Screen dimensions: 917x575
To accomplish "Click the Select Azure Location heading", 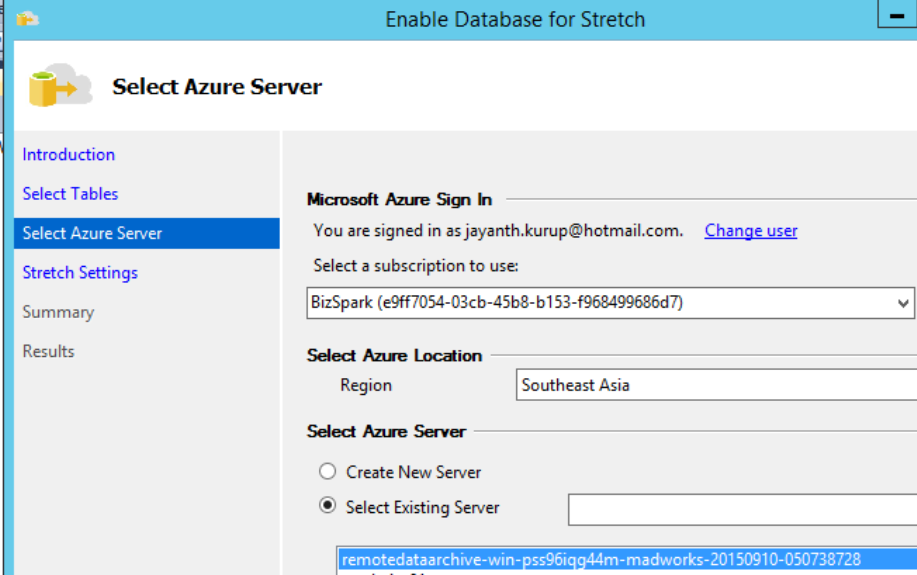I will point(395,355).
